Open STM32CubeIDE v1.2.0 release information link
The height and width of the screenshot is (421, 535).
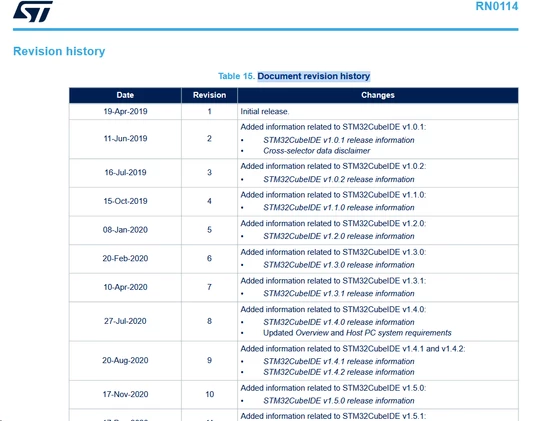coord(338,236)
